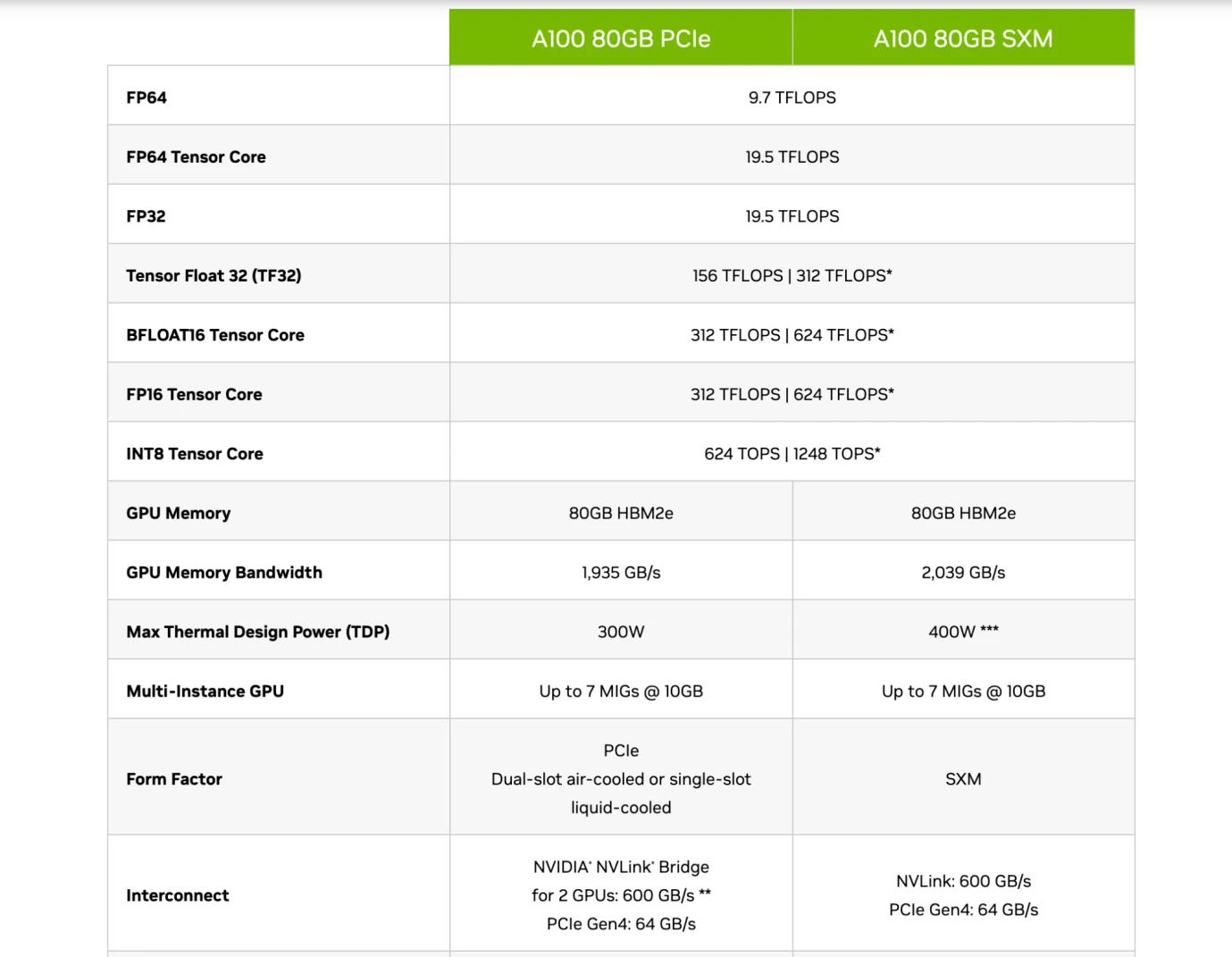This screenshot has width=1232, height=957.
Task: Select the GPU Memory row label
Action: pos(178,513)
